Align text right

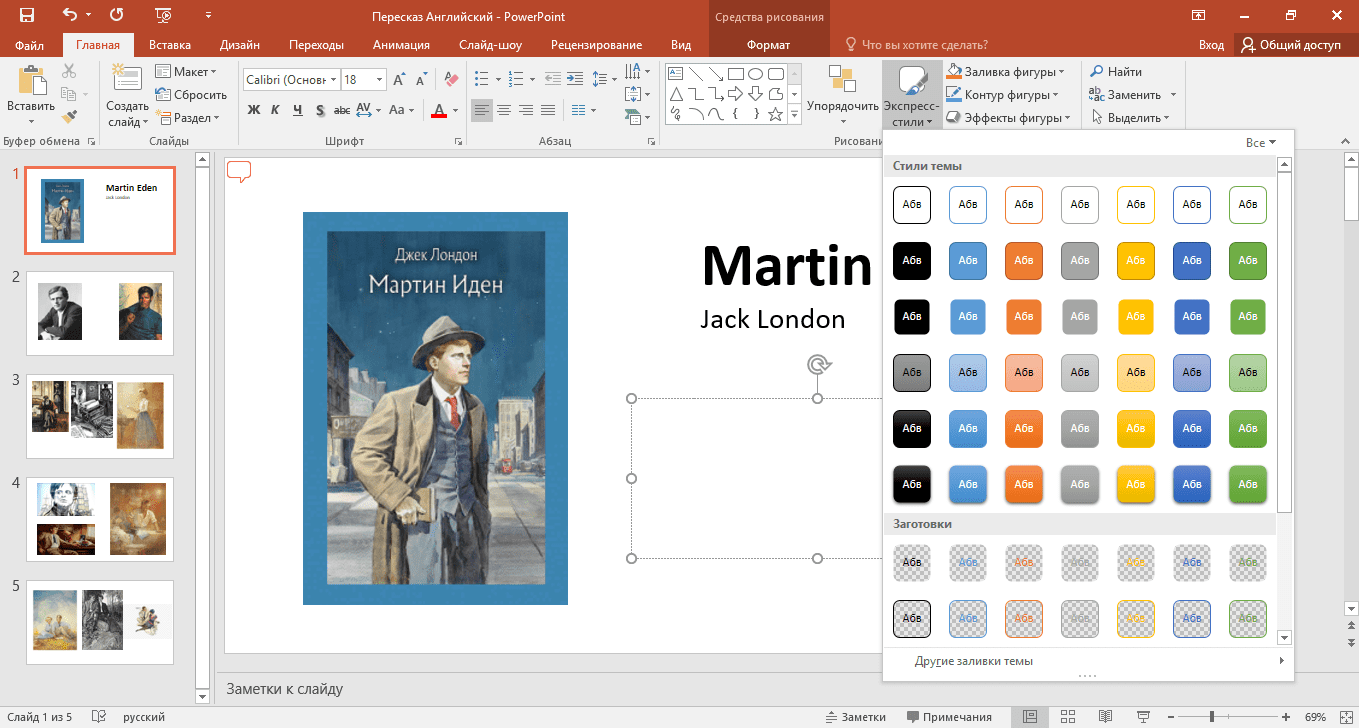(526, 110)
